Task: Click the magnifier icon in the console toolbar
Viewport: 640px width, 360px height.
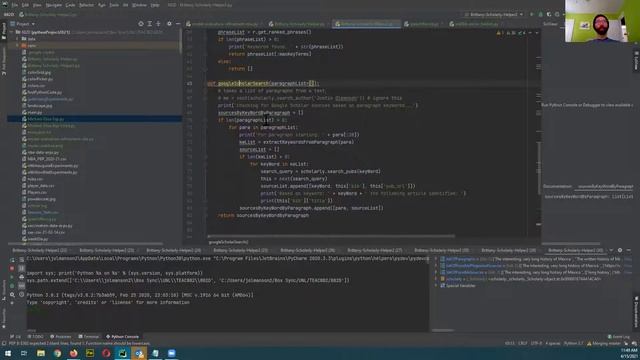Action: [x=12, y=294]
